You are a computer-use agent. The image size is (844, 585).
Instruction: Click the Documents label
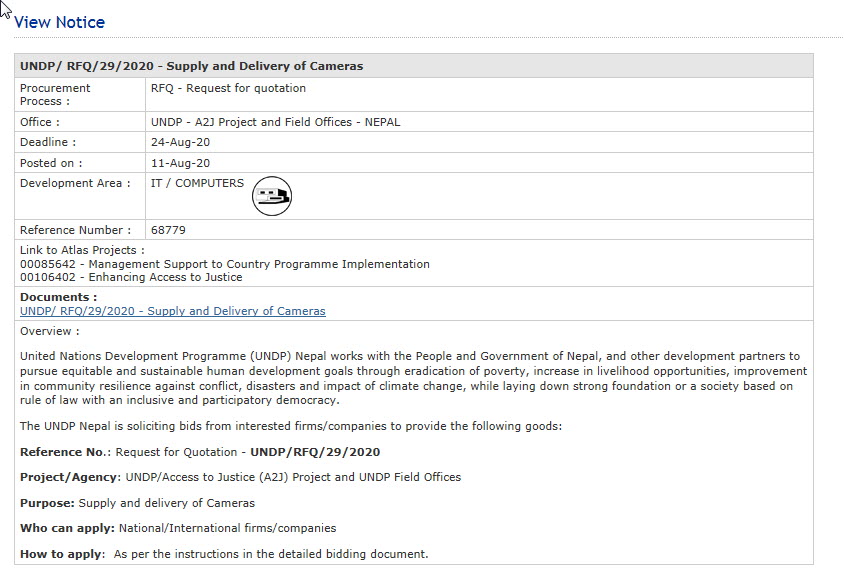coord(58,297)
